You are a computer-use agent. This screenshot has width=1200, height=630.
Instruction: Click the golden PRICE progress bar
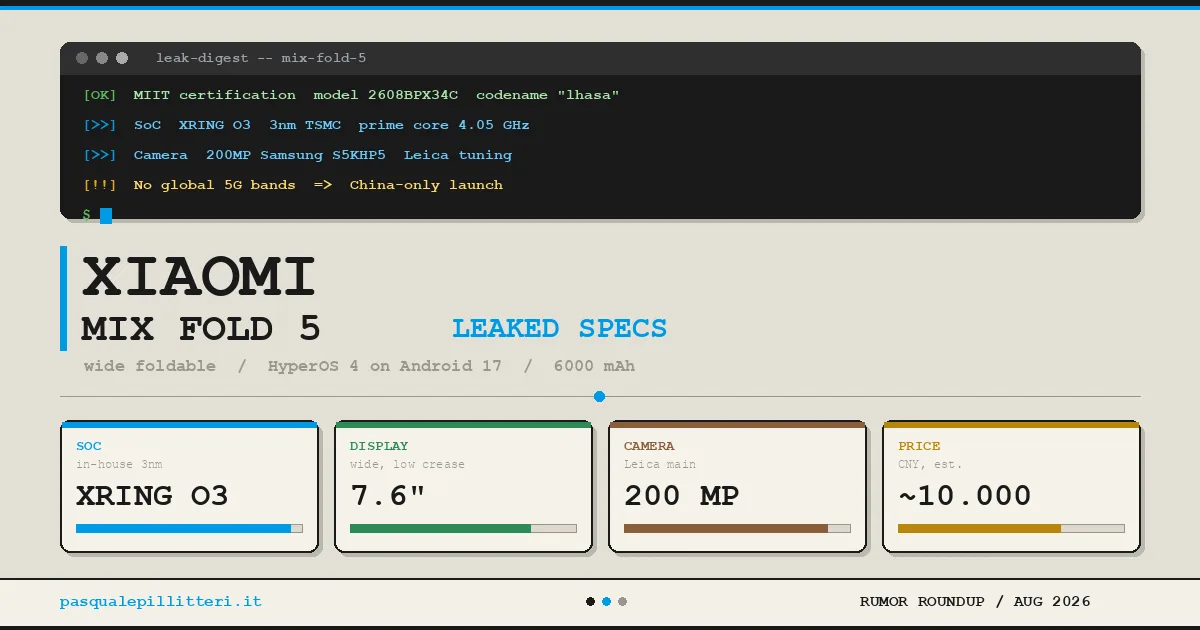click(x=1011, y=528)
